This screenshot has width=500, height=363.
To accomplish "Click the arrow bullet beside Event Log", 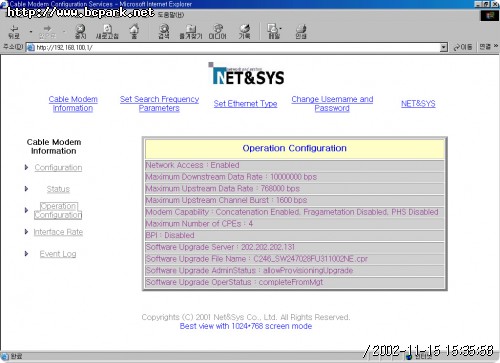I will click(x=26, y=254).
